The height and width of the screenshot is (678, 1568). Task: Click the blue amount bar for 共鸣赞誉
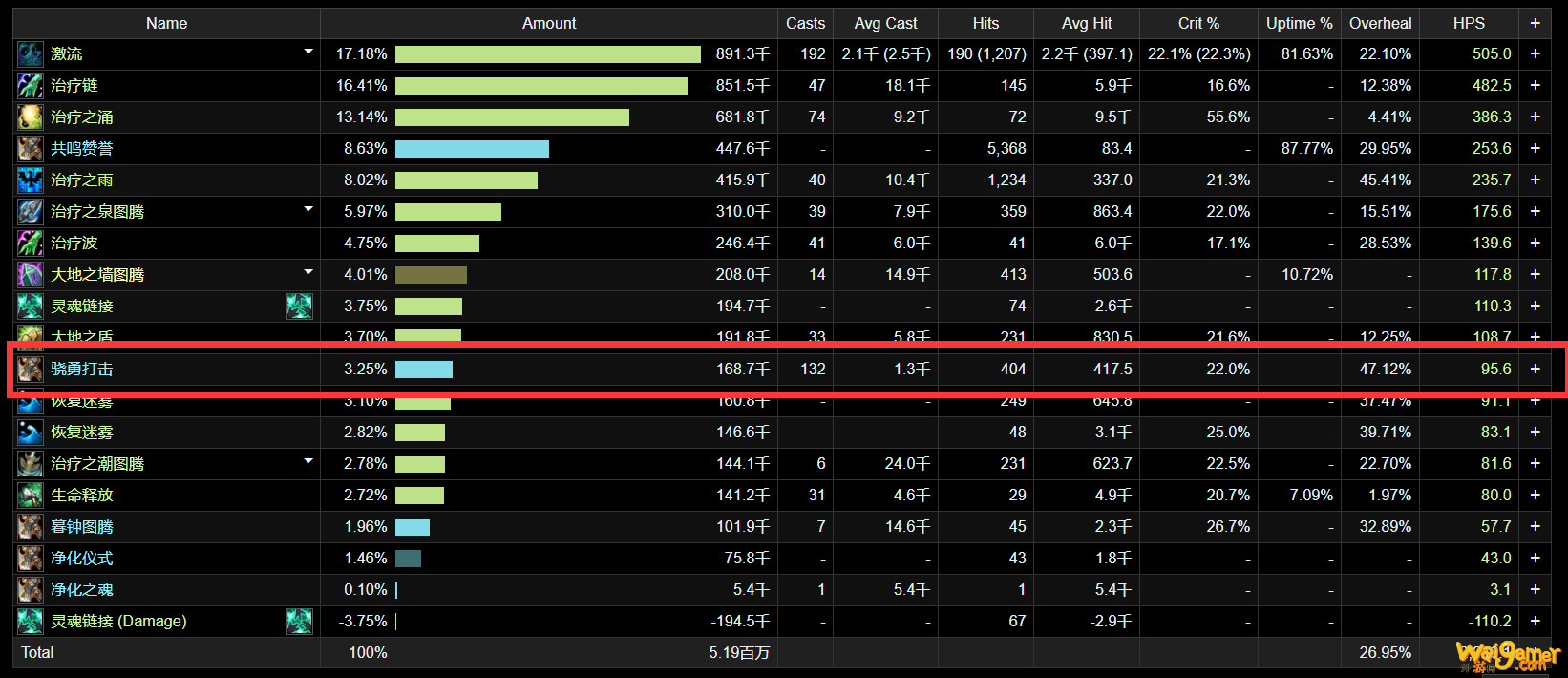(472, 149)
